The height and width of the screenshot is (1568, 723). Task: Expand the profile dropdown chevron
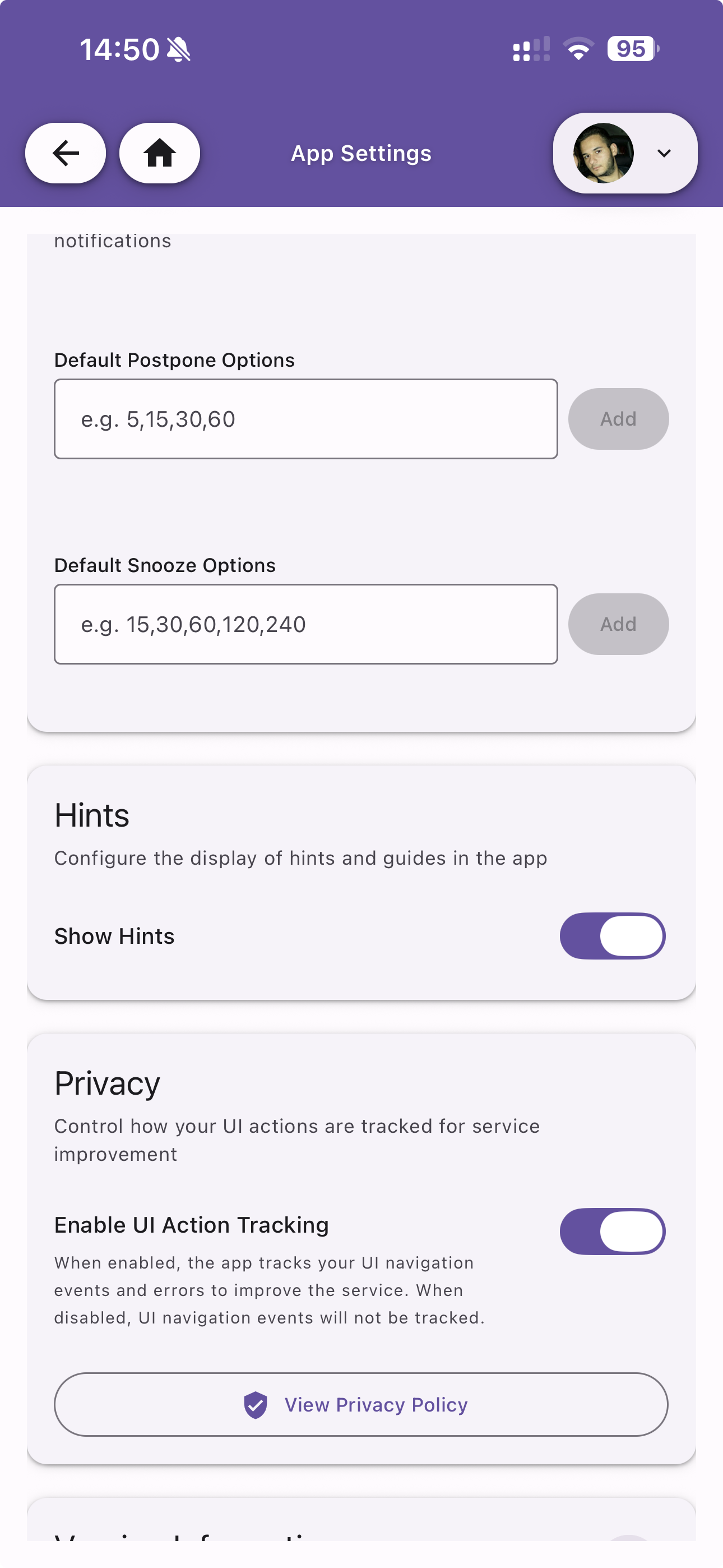[664, 154]
